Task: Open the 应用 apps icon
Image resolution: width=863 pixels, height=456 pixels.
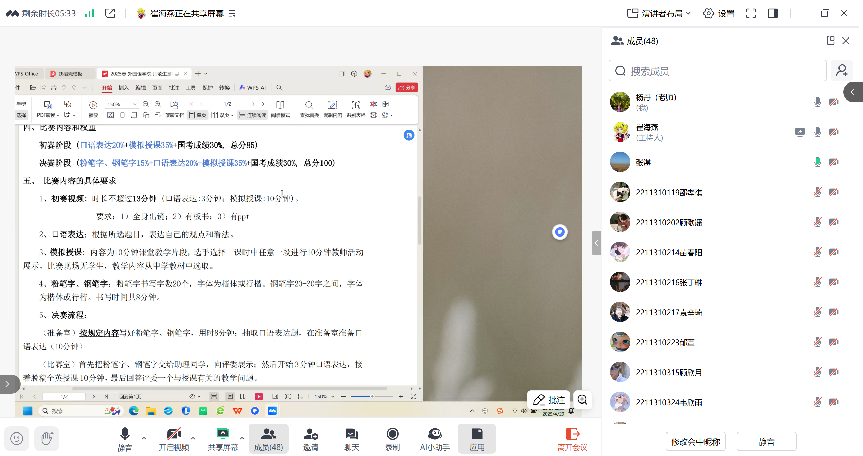Action: 478,435
